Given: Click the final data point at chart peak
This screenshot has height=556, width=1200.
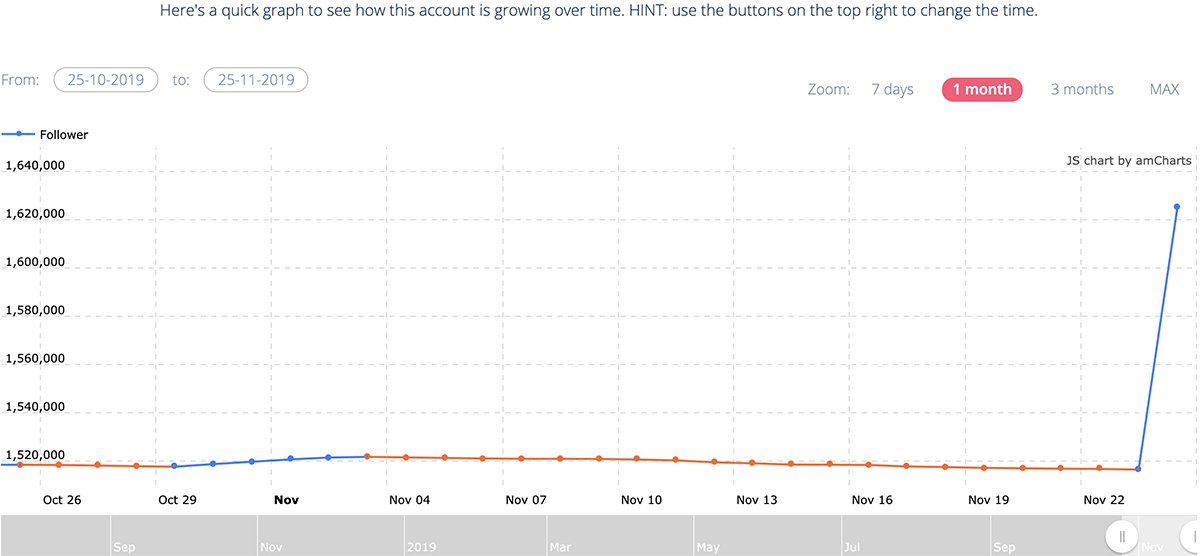Looking at the screenshot, I should 1177,207.
